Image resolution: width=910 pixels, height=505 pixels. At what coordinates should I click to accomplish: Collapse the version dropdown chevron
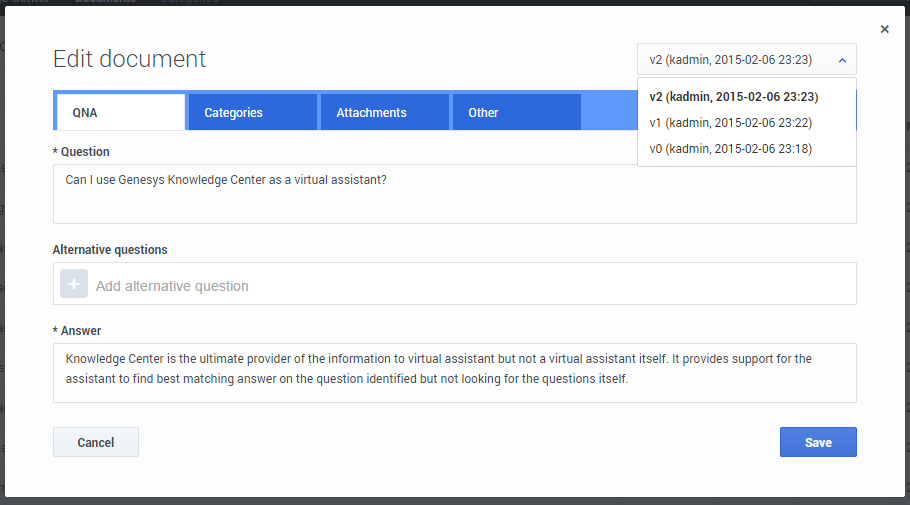[x=842, y=60]
